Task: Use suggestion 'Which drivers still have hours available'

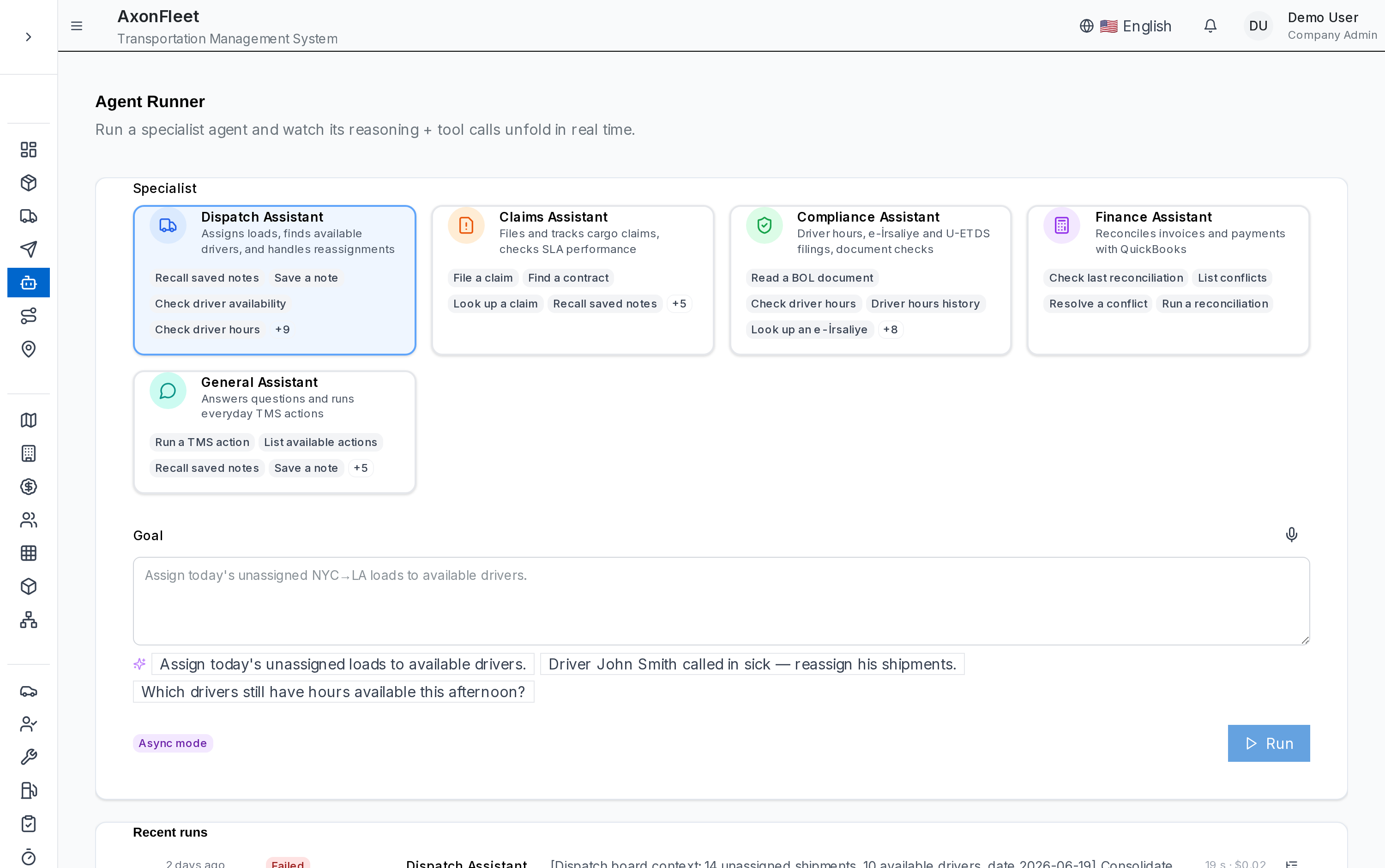Action: click(x=333, y=692)
